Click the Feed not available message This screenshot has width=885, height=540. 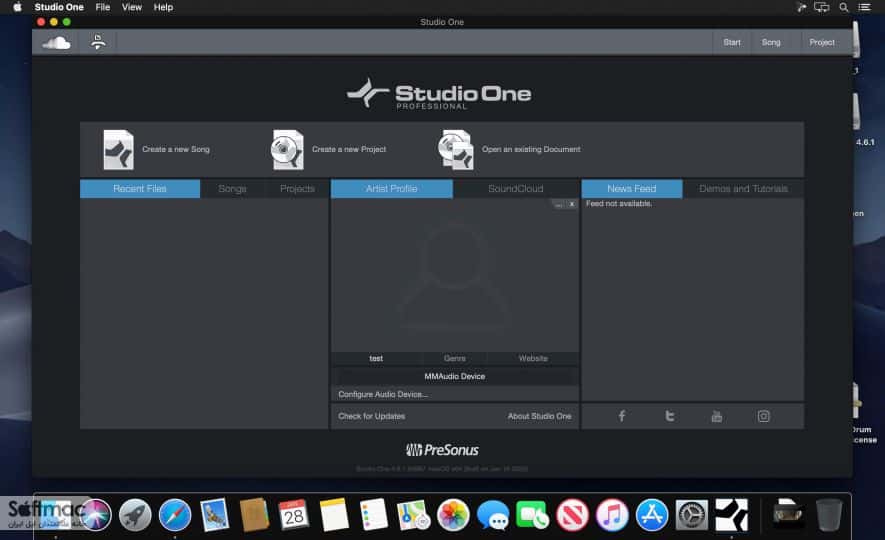pyautogui.click(x=619, y=204)
